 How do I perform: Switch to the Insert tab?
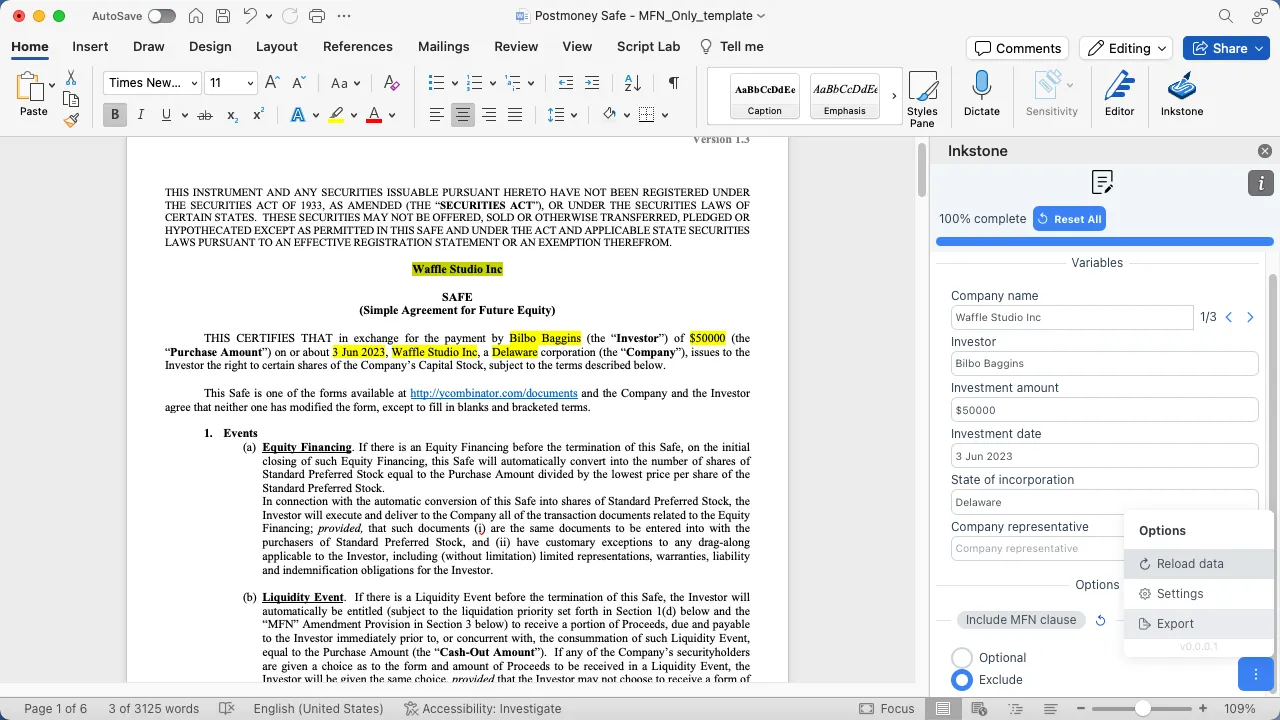(x=90, y=46)
